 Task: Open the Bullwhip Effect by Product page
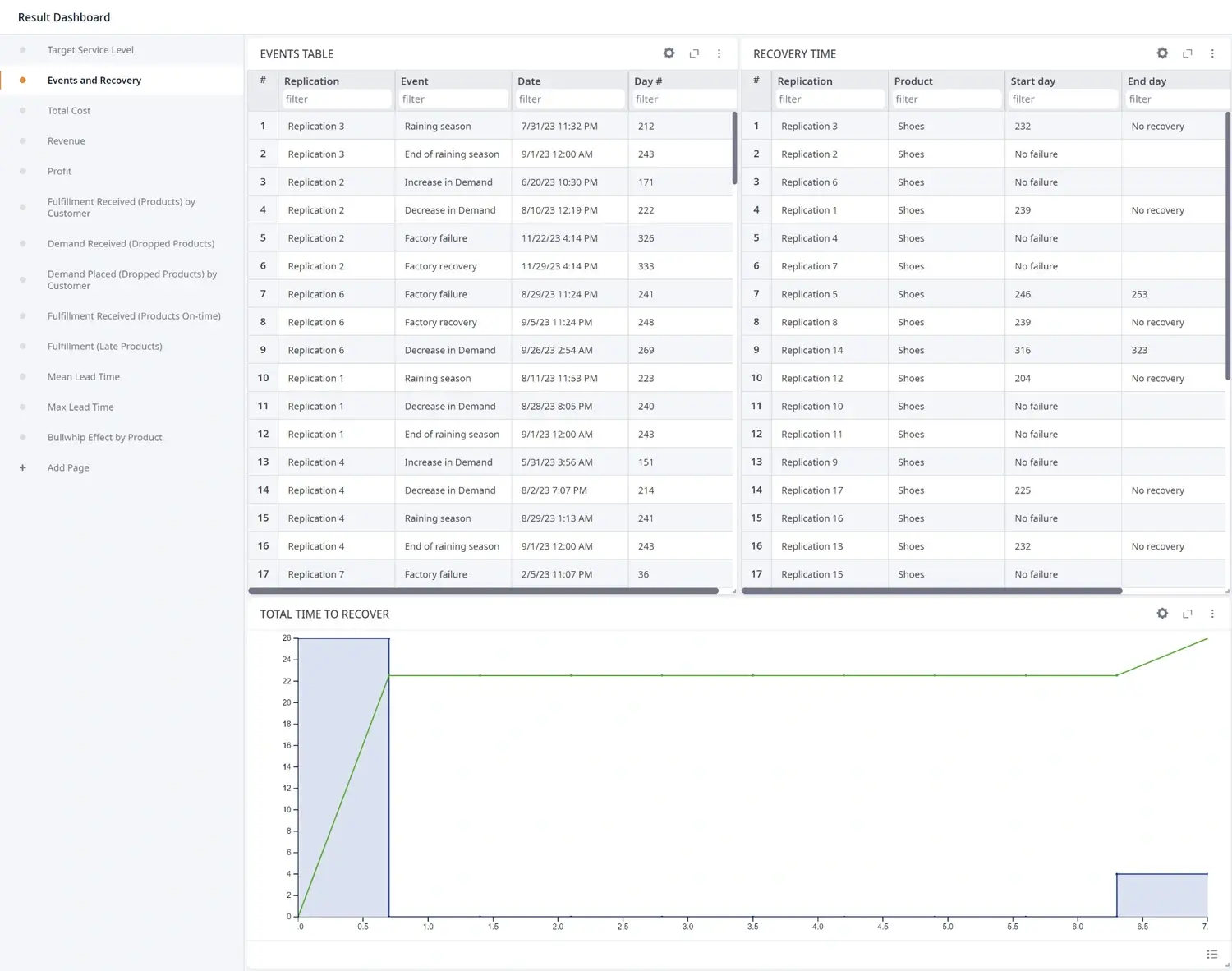[104, 437]
